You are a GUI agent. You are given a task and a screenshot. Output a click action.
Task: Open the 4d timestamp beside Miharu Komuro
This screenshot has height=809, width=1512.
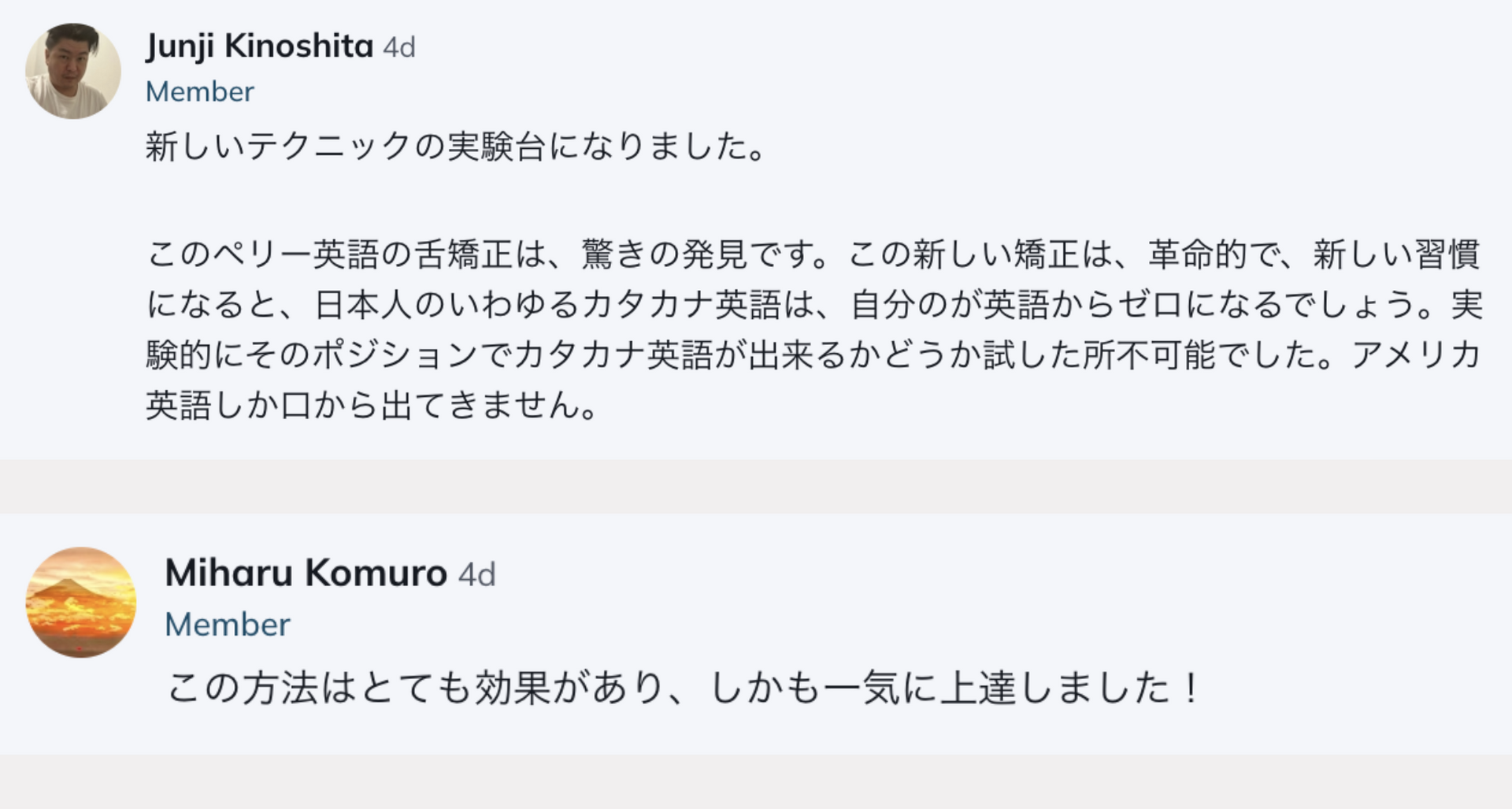[x=477, y=574]
